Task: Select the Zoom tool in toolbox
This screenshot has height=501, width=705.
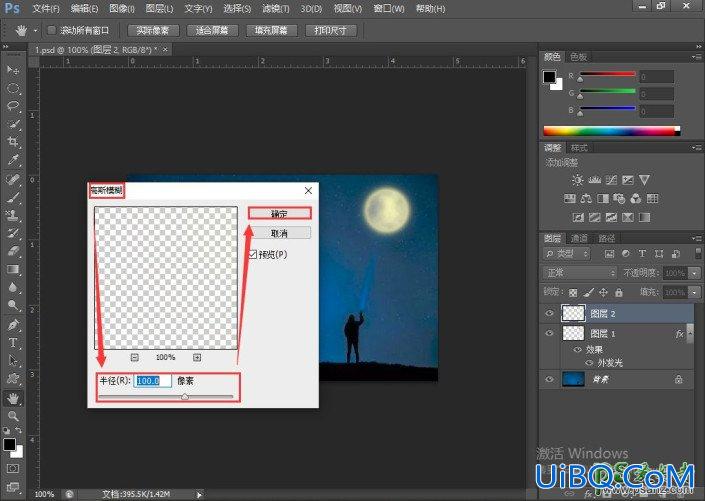Action: click(13, 416)
